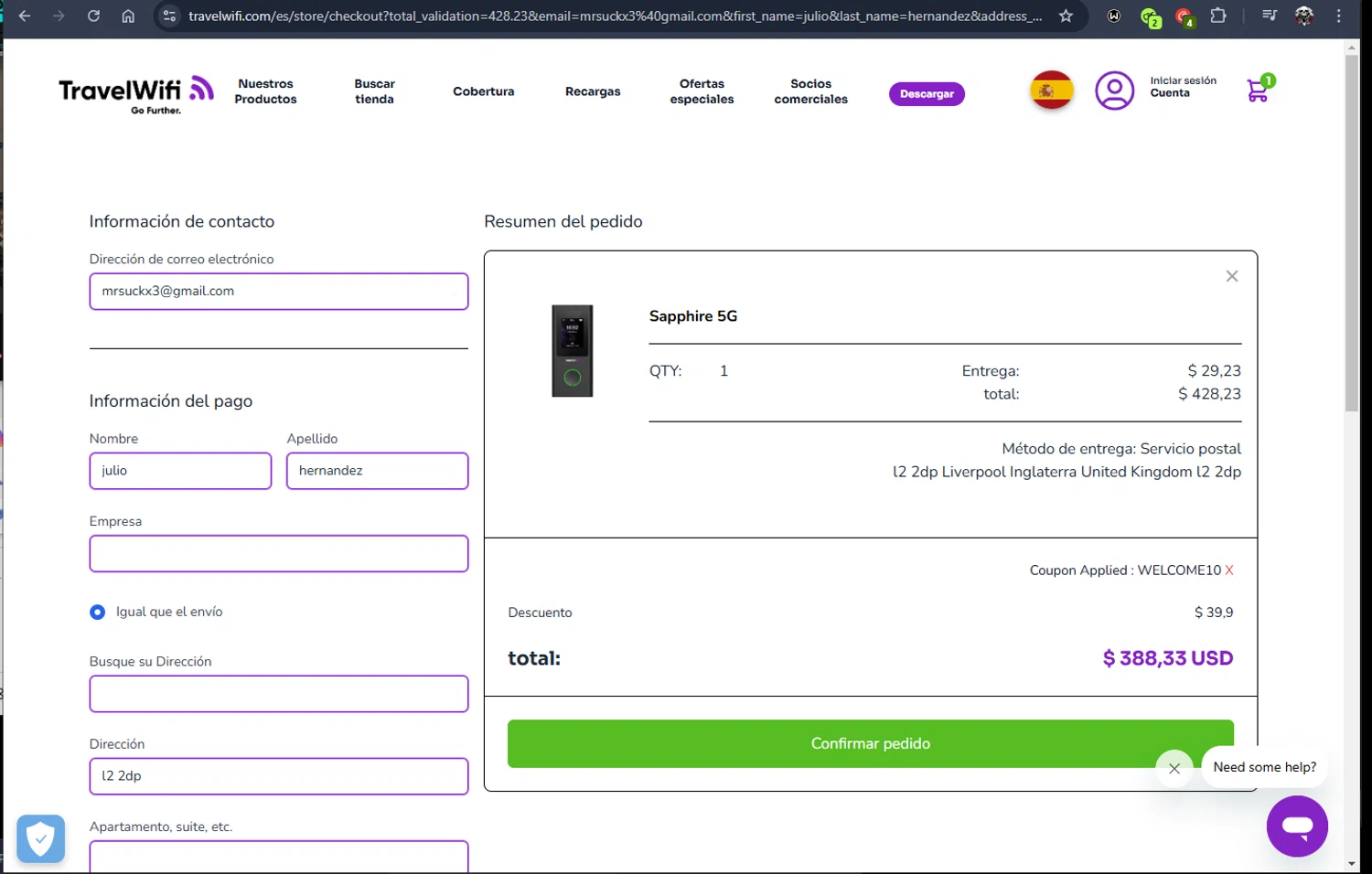This screenshot has width=1372, height=874.
Task: Click the Apartamento, suite field
Action: click(x=279, y=856)
